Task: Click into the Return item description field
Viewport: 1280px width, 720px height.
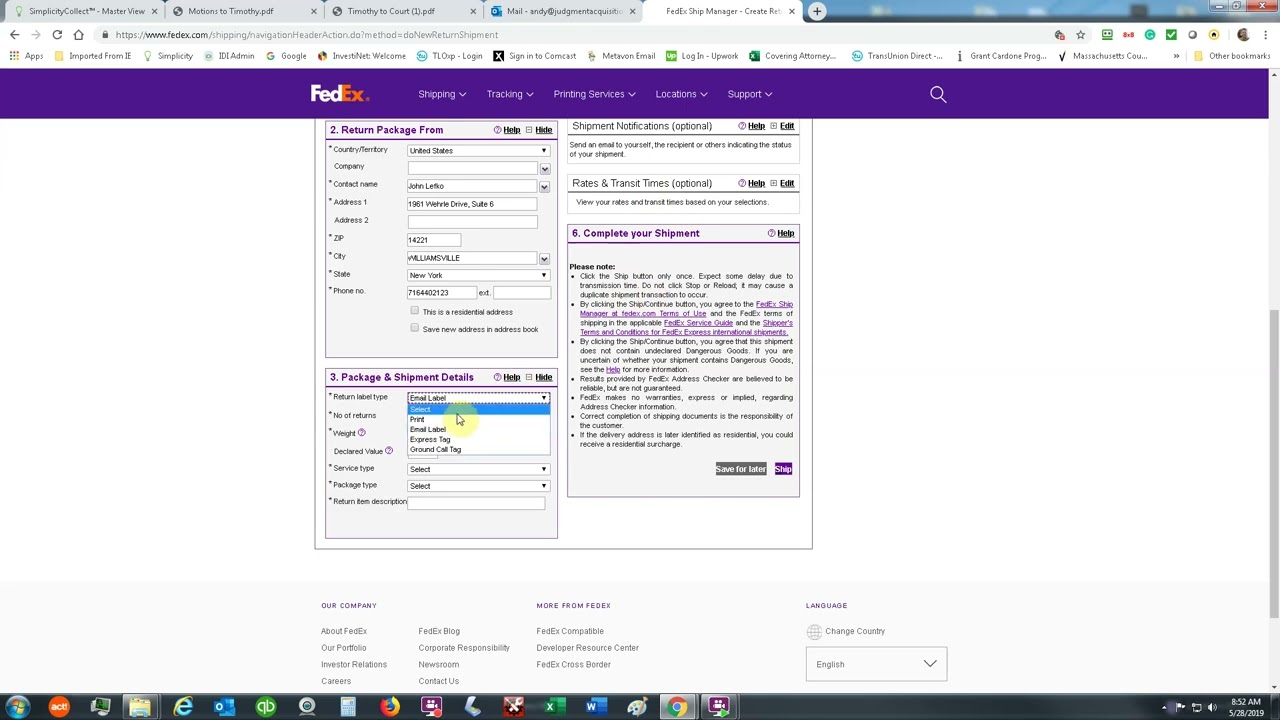Action: (477, 503)
